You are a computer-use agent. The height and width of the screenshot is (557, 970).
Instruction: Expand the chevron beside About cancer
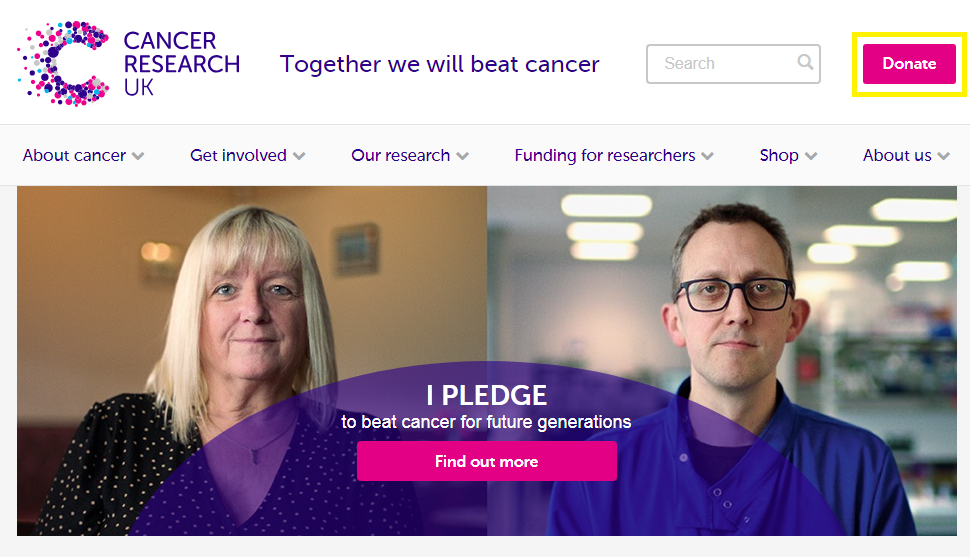pyautogui.click(x=138, y=156)
